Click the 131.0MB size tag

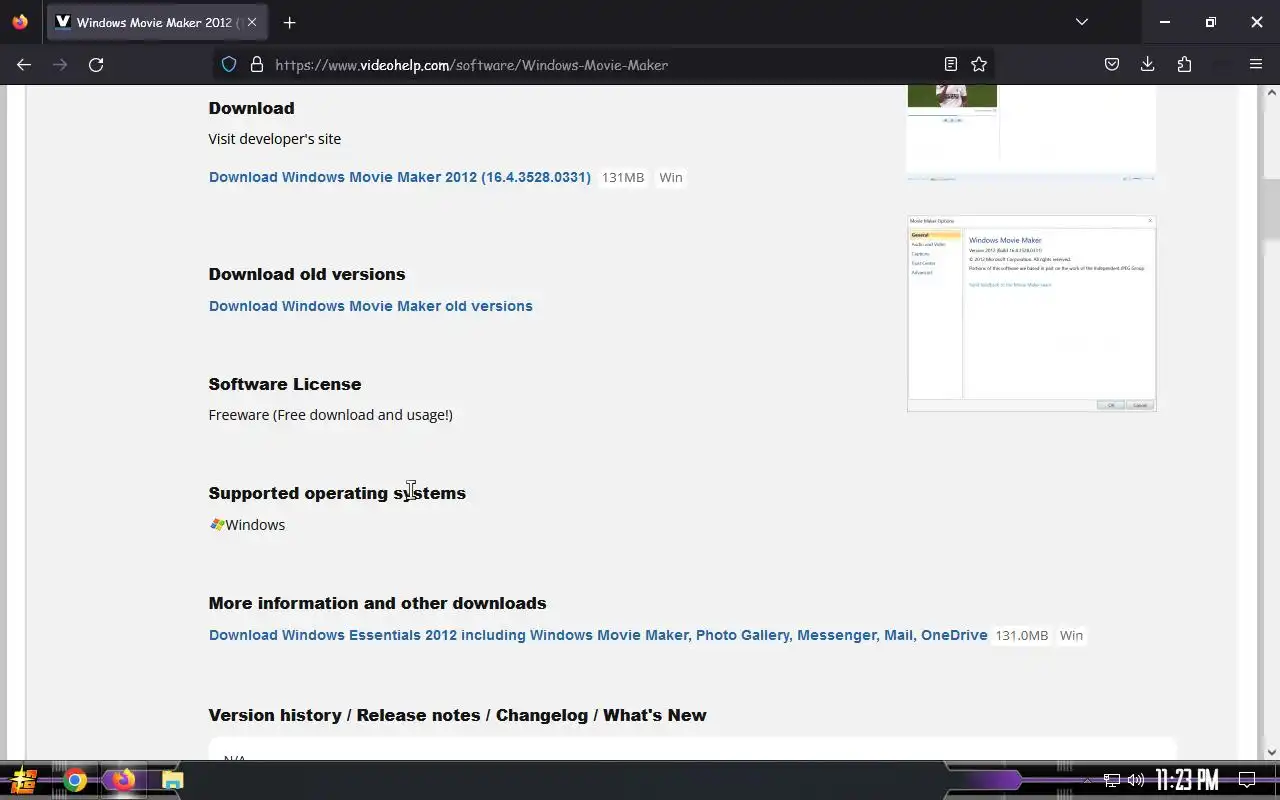[x=1022, y=635]
